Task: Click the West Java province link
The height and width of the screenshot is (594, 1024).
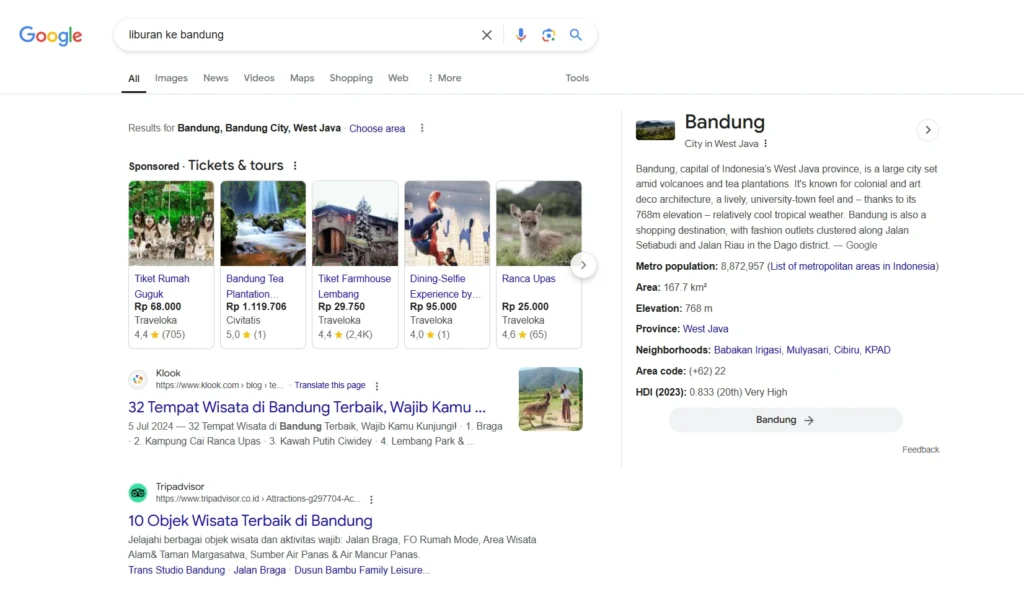Action: click(x=705, y=329)
